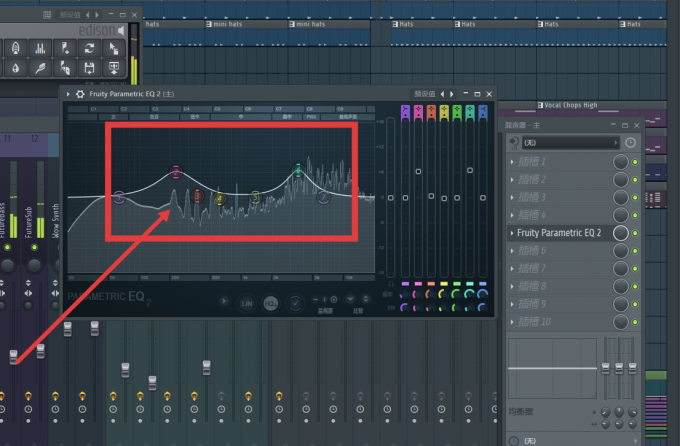
Task: Click the green band 5 filter type icon
Action: click(457, 112)
